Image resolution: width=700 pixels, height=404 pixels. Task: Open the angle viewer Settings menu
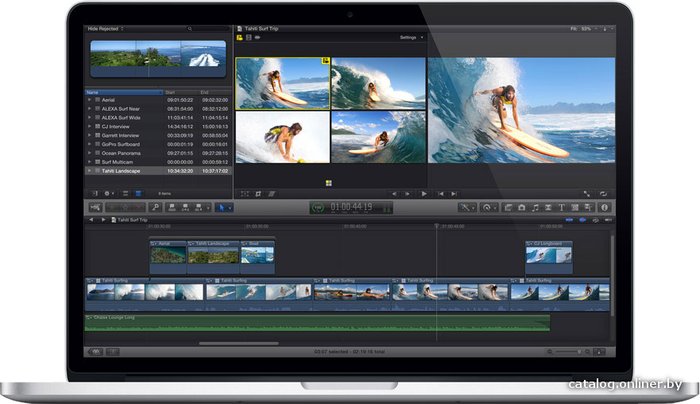pyautogui.click(x=411, y=37)
